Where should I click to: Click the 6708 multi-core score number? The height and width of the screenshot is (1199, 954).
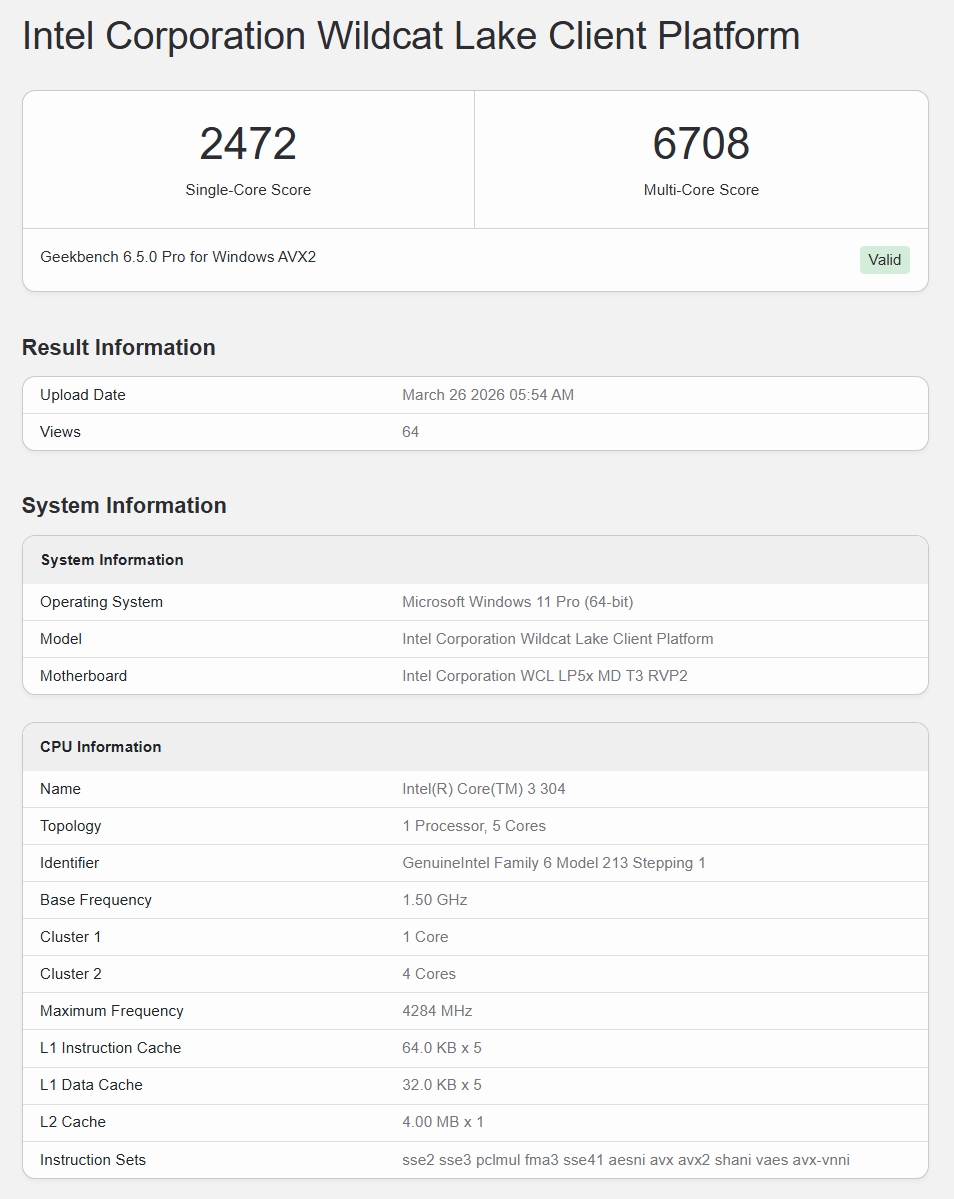pos(701,144)
